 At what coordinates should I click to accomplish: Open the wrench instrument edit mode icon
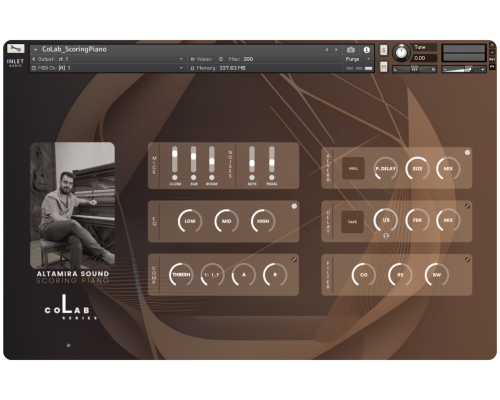coord(16,49)
